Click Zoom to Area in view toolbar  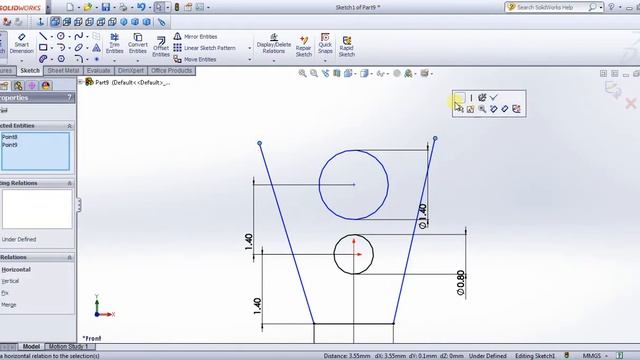point(314,73)
